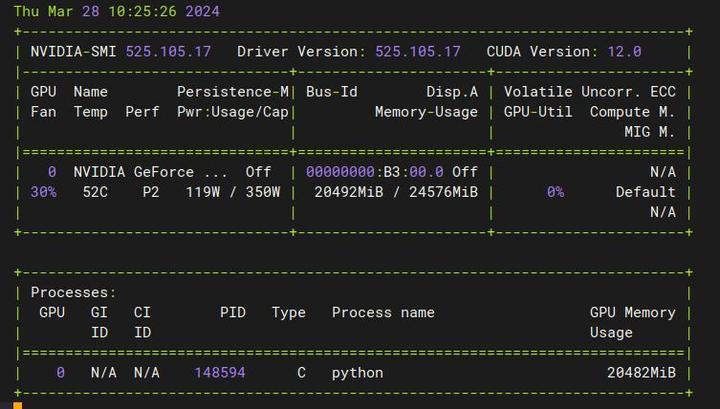Click the Processes: section header
Image resolution: width=720 pixels, height=409 pixels.
(x=74, y=292)
